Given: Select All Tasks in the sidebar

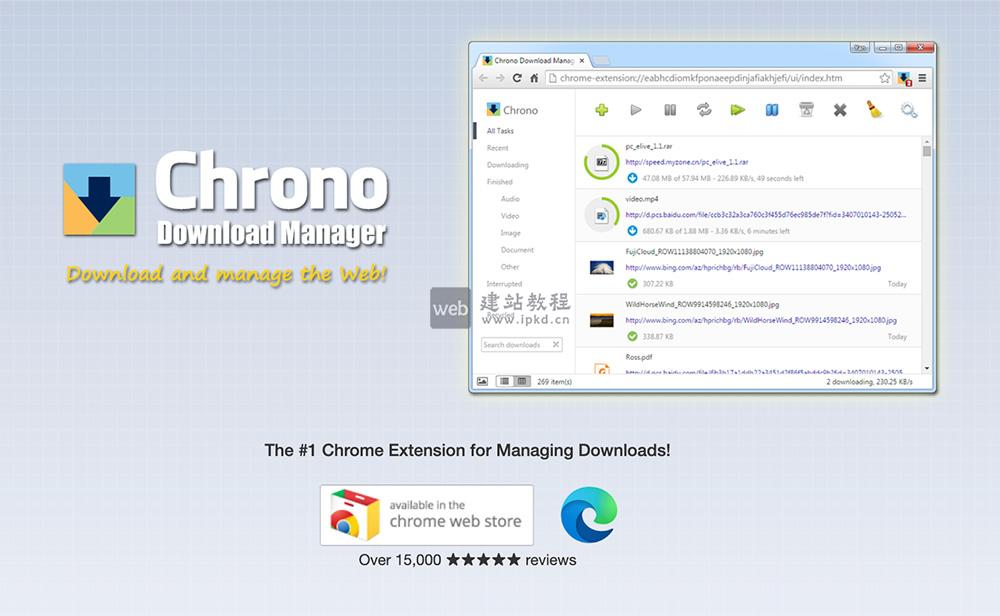Looking at the screenshot, I should [500, 131].
